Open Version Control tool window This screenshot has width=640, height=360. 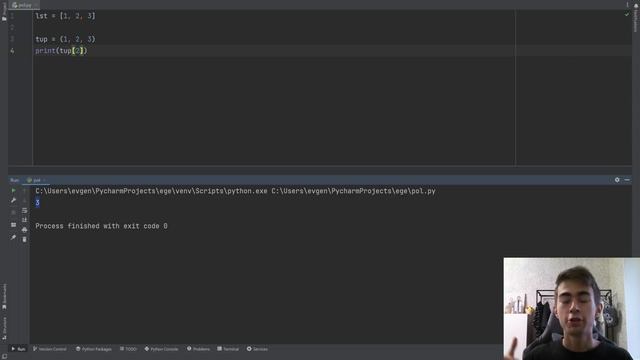click(50, 349)
